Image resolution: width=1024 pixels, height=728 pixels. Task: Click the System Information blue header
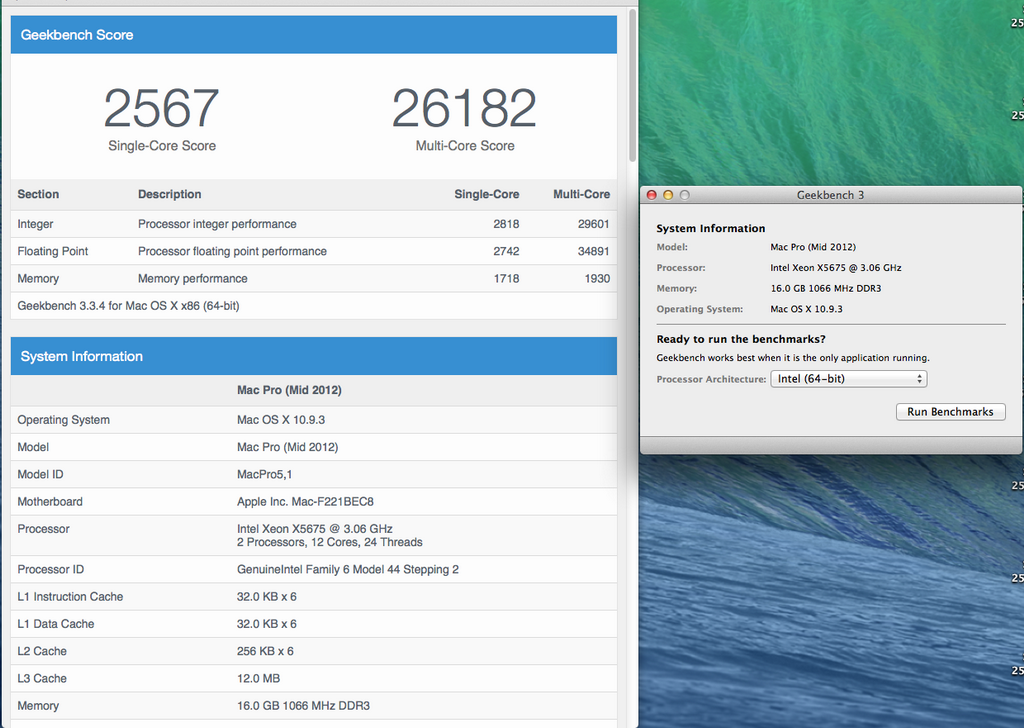coord(313,356)
